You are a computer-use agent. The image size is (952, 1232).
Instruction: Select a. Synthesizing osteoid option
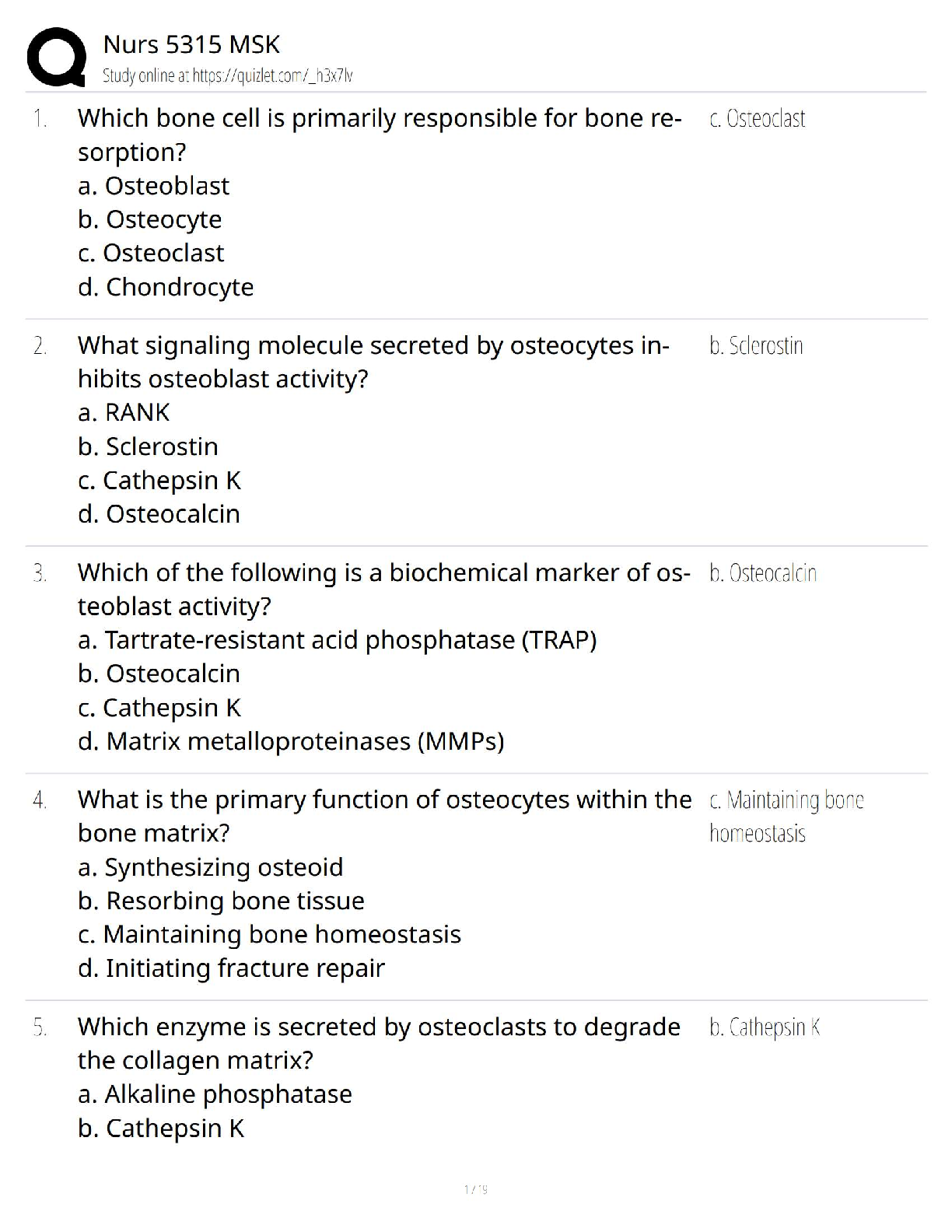pyautogui.click(x=210, y=867)
